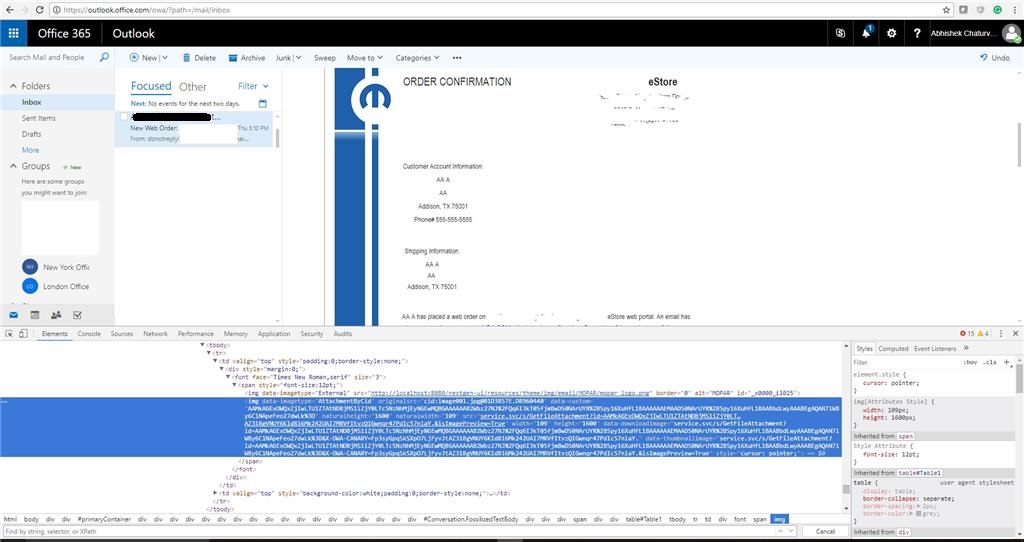Switch to the Console tab
Viewport: 1024px width, 542px height.
(x=89, y=333)
